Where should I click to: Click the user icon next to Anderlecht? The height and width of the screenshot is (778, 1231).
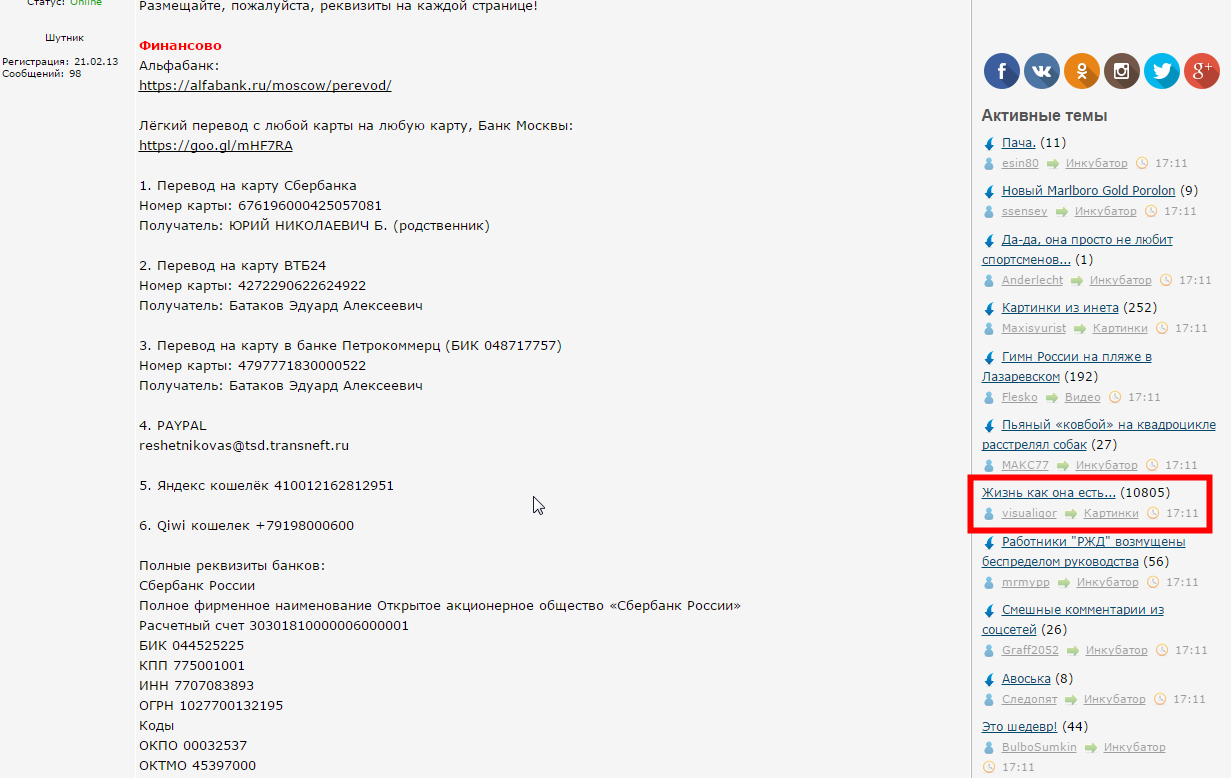point(989,281)
